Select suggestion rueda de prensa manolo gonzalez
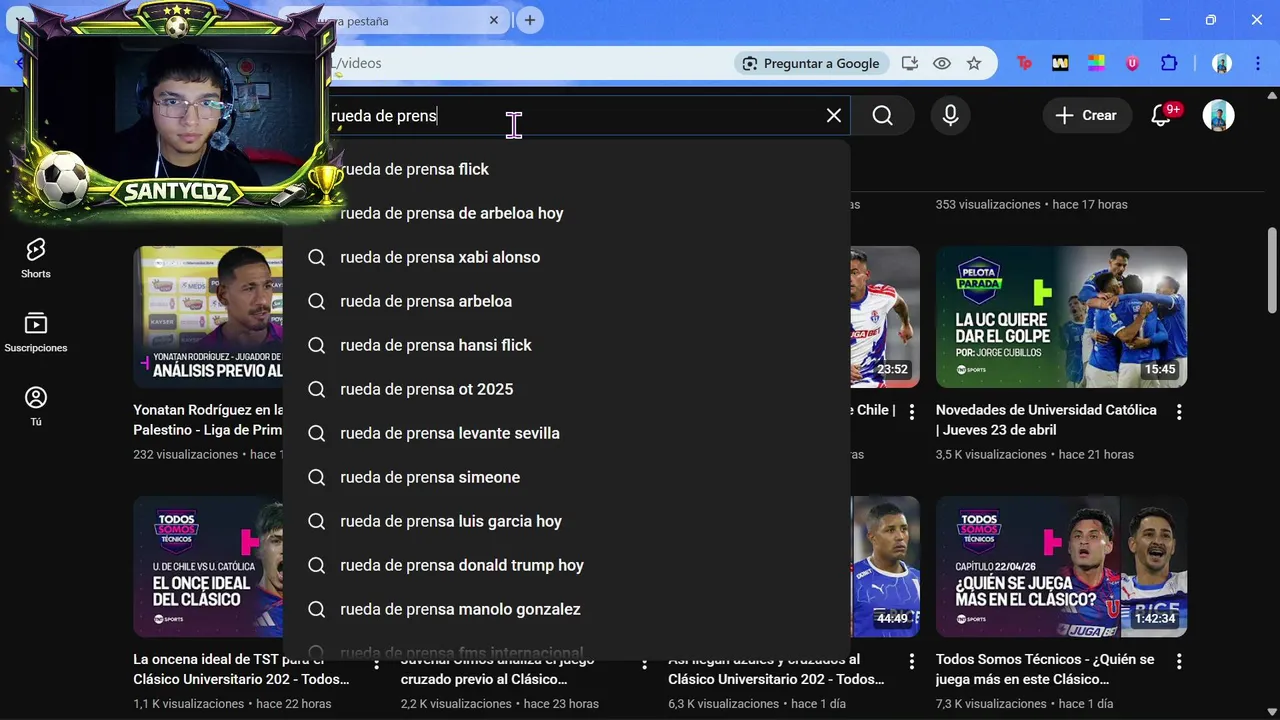Image resolution: width=1280 pixels, height=720 pixels. (566, 609)
